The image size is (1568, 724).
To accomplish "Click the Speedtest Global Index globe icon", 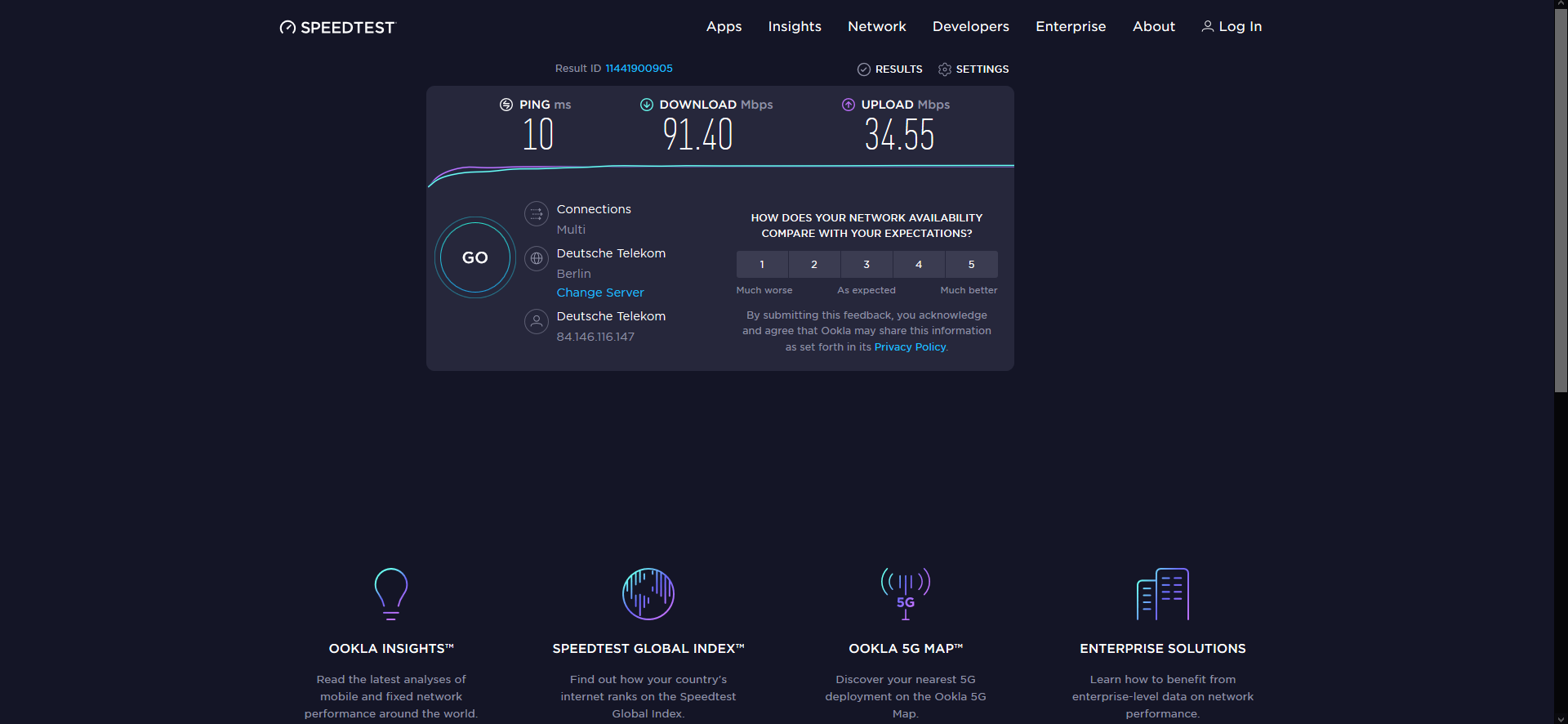I will click(x=648, y=594).
